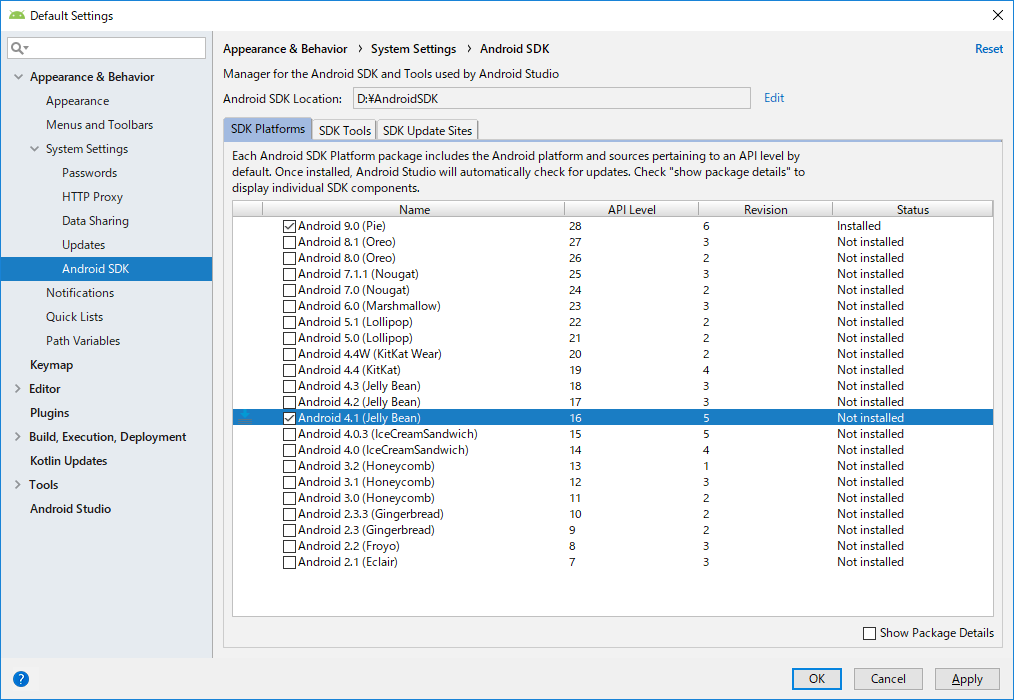Screen dimensions: 1014x700
Task: Check Android 5.0 (Lollipop) checkbox
Action: coord(289,338)
